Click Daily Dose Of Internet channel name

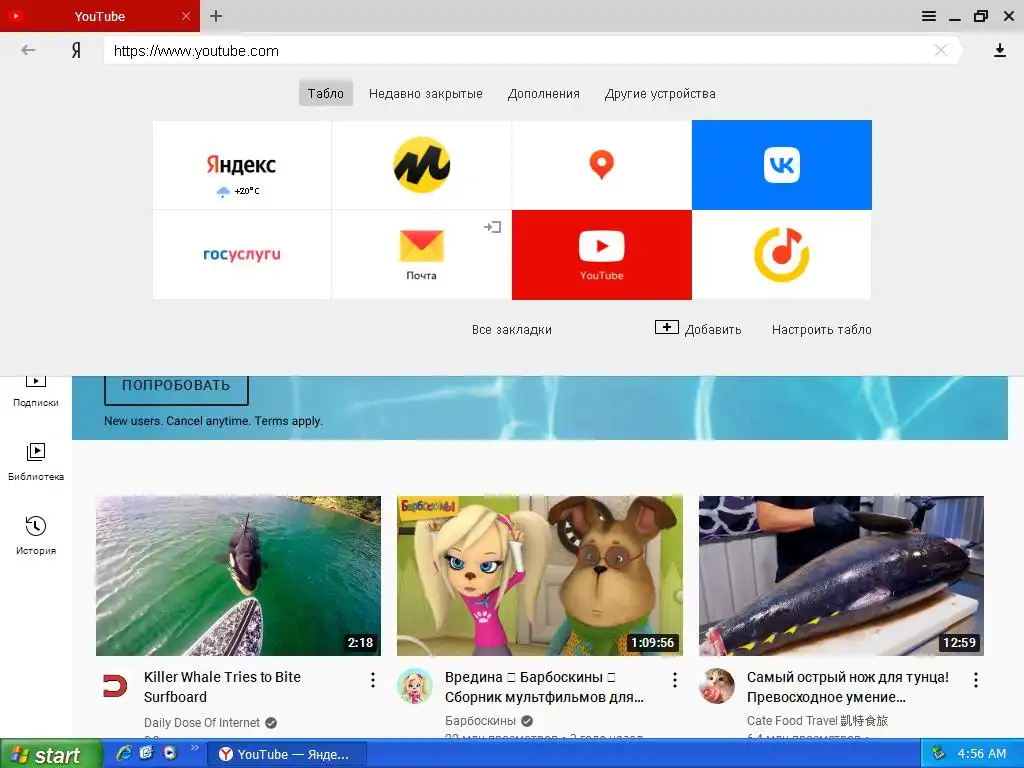coord(202,723)
